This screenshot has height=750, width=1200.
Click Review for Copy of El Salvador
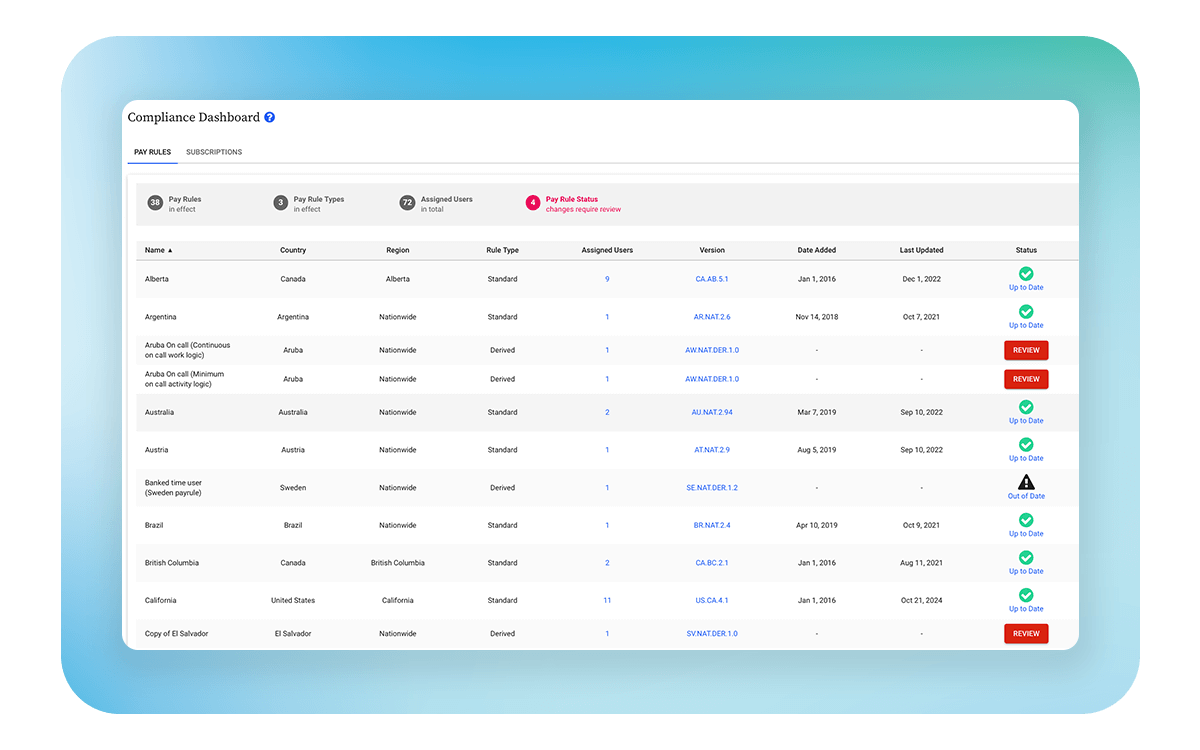click(x=1026, y=633)
